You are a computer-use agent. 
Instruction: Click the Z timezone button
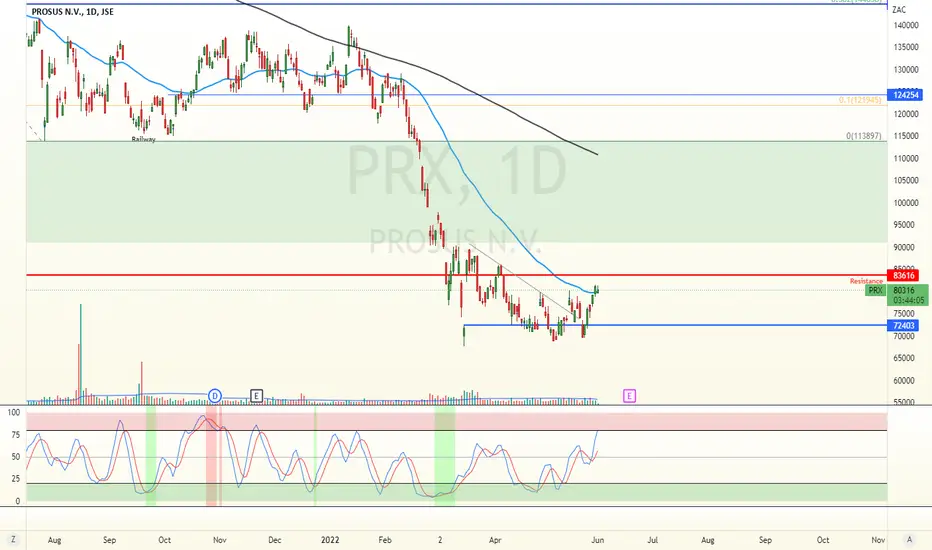click(13, 540)
